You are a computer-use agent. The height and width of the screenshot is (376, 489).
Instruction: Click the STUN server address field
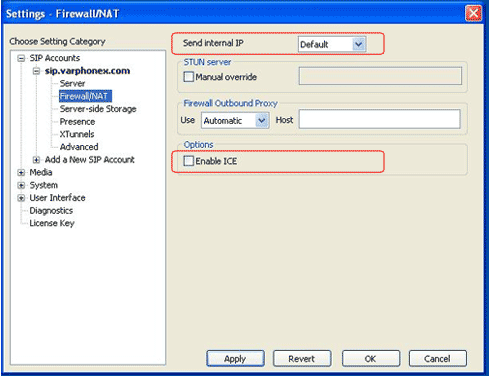tap(380, 76)
